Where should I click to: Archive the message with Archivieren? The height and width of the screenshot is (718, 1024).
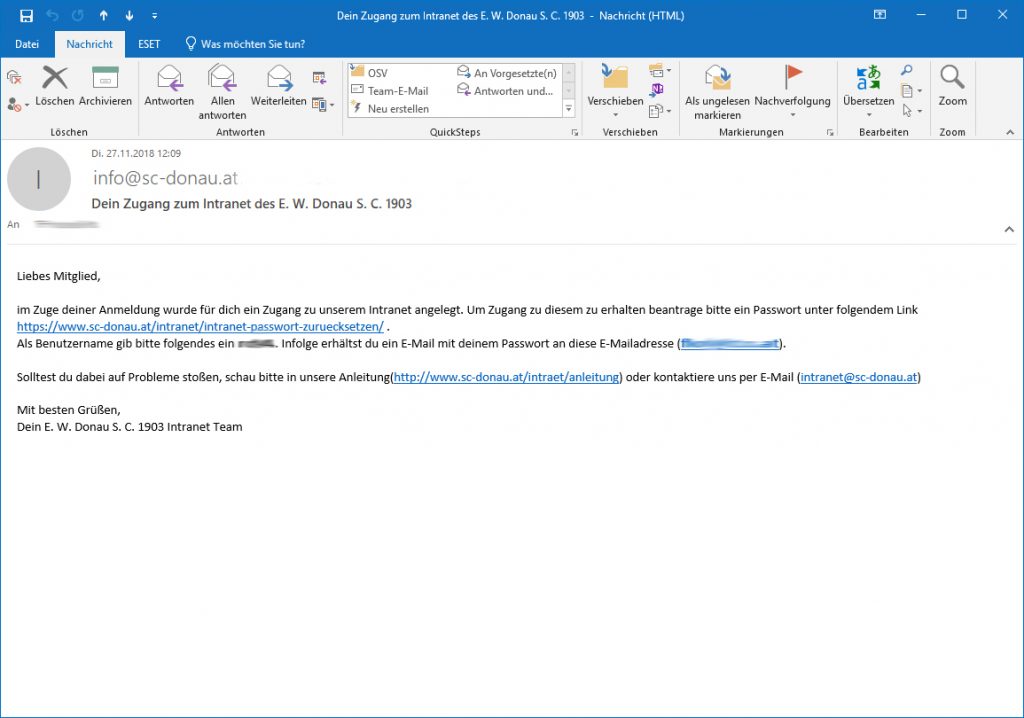[x=105, y=86]
